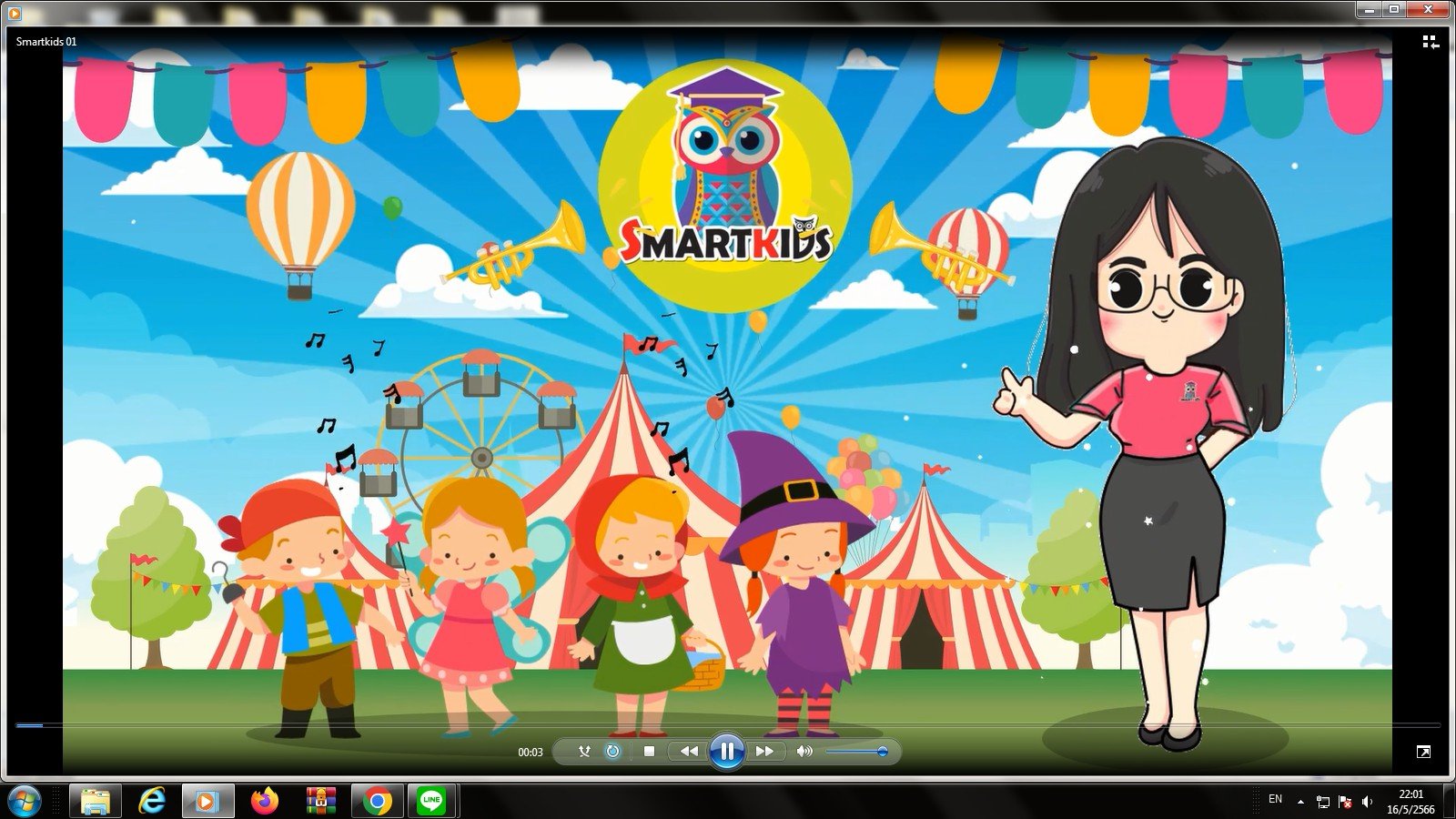Open the system volume tray icon
Screen dimensions: 1456x819
tap(1367, 802)
